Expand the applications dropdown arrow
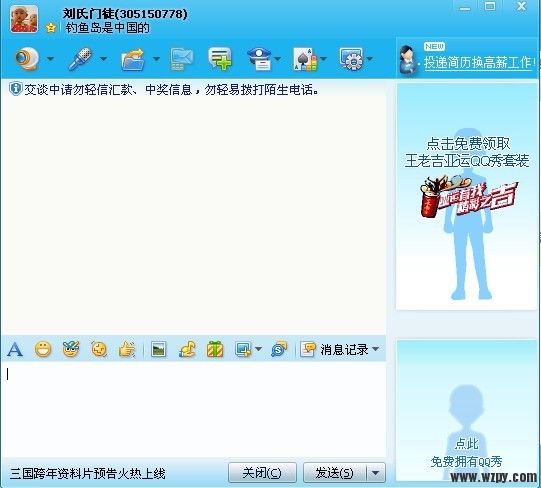Image resolution: width=541 pixels, height=488 pixels. click(370, 59)
